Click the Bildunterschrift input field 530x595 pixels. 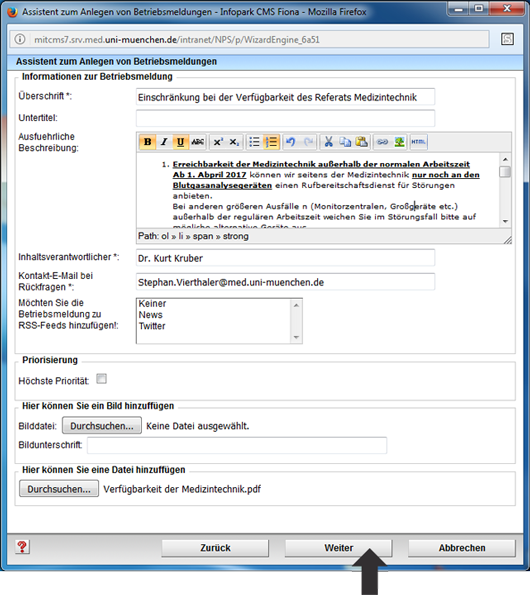pos(237,445)
